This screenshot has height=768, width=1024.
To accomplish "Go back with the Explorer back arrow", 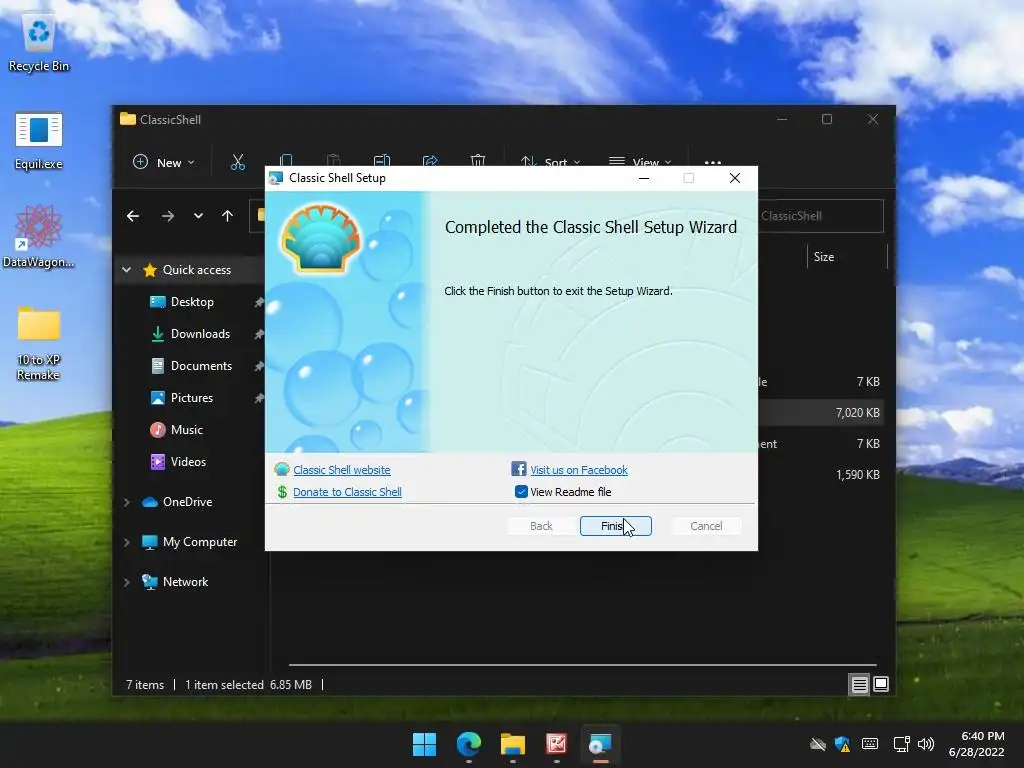I will click(x=133, y=216).
